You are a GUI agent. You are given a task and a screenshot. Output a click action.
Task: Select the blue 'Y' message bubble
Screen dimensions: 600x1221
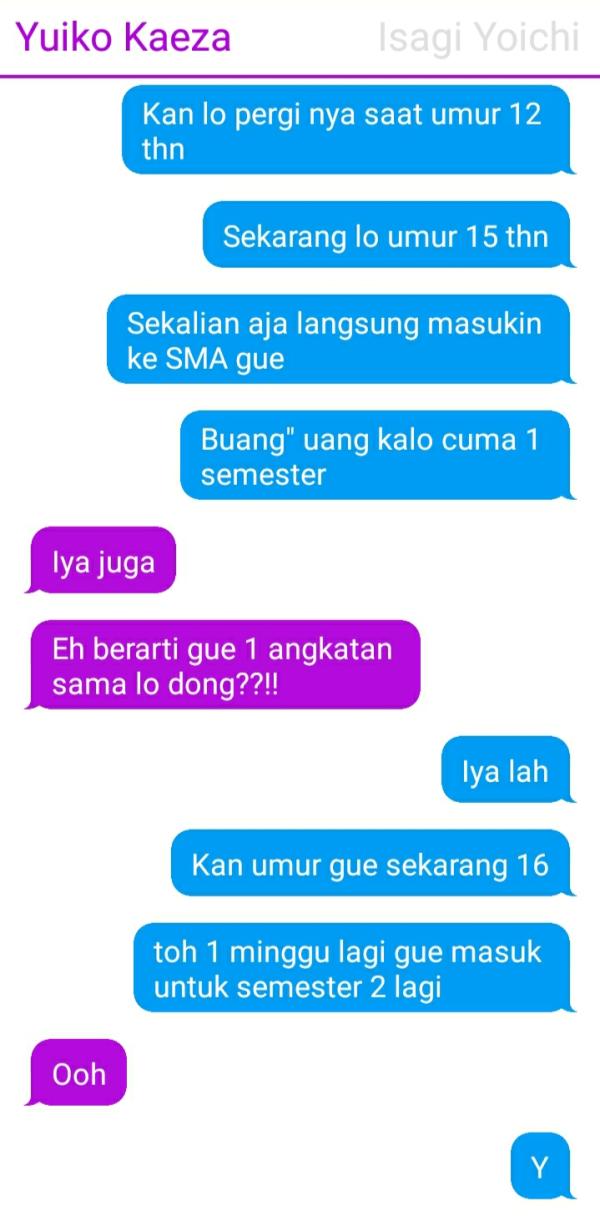tap(540, 1166)
